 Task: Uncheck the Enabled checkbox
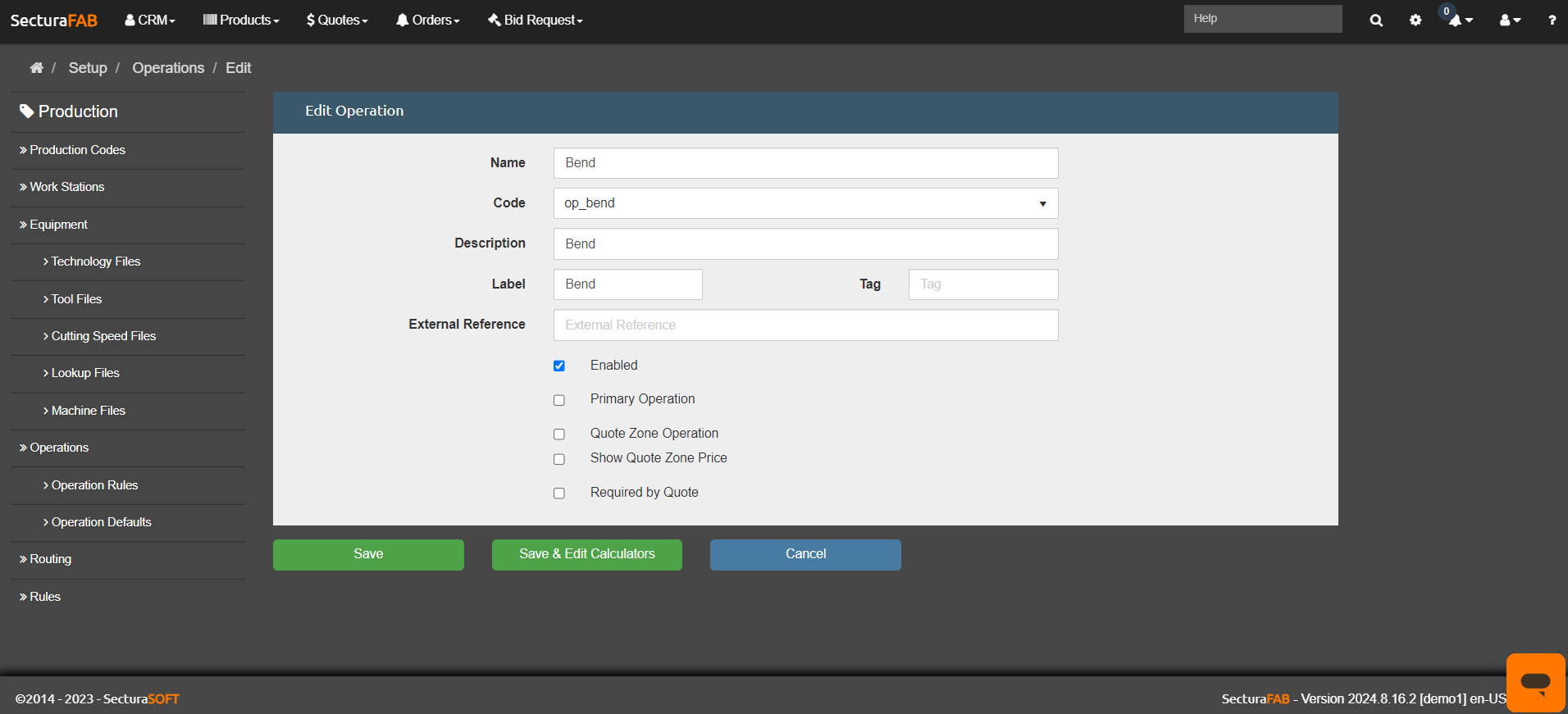(559, 366)
